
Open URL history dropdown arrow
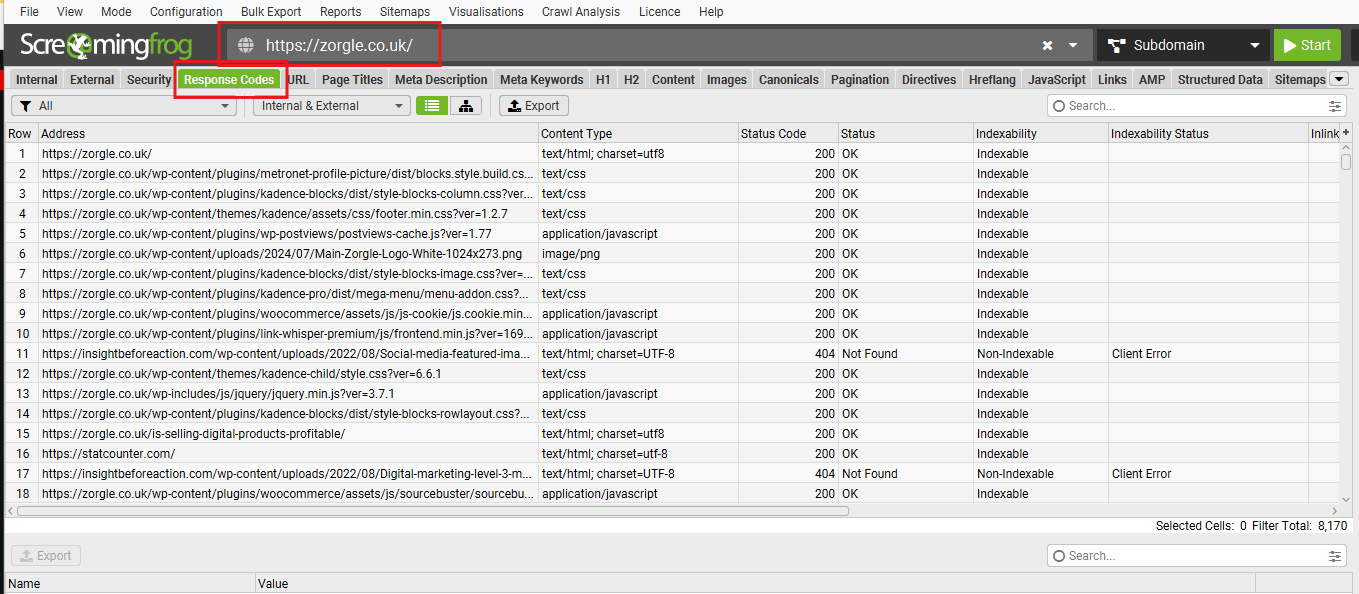pos(1073,45)
